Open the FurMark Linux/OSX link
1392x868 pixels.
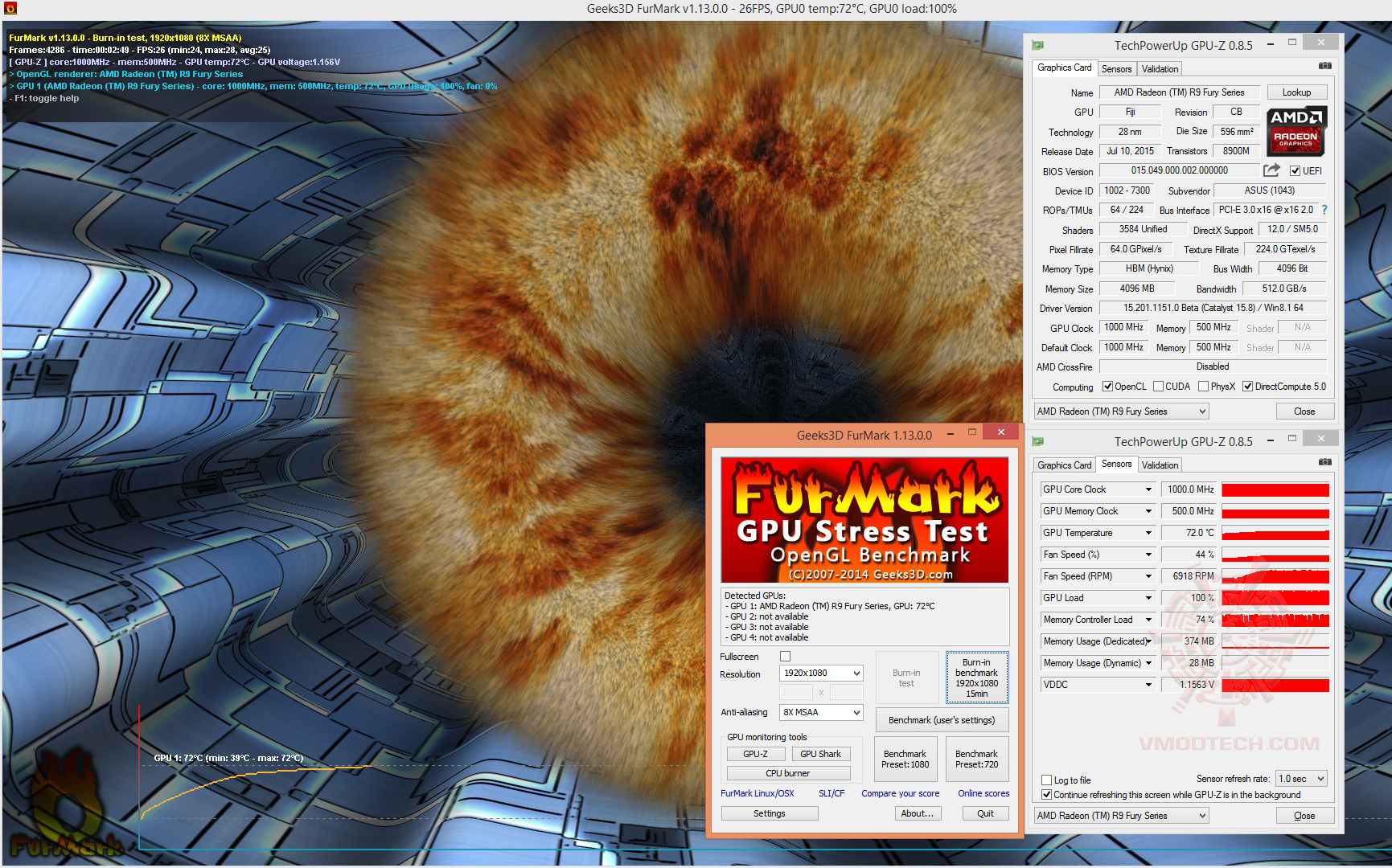pos(757,793)
